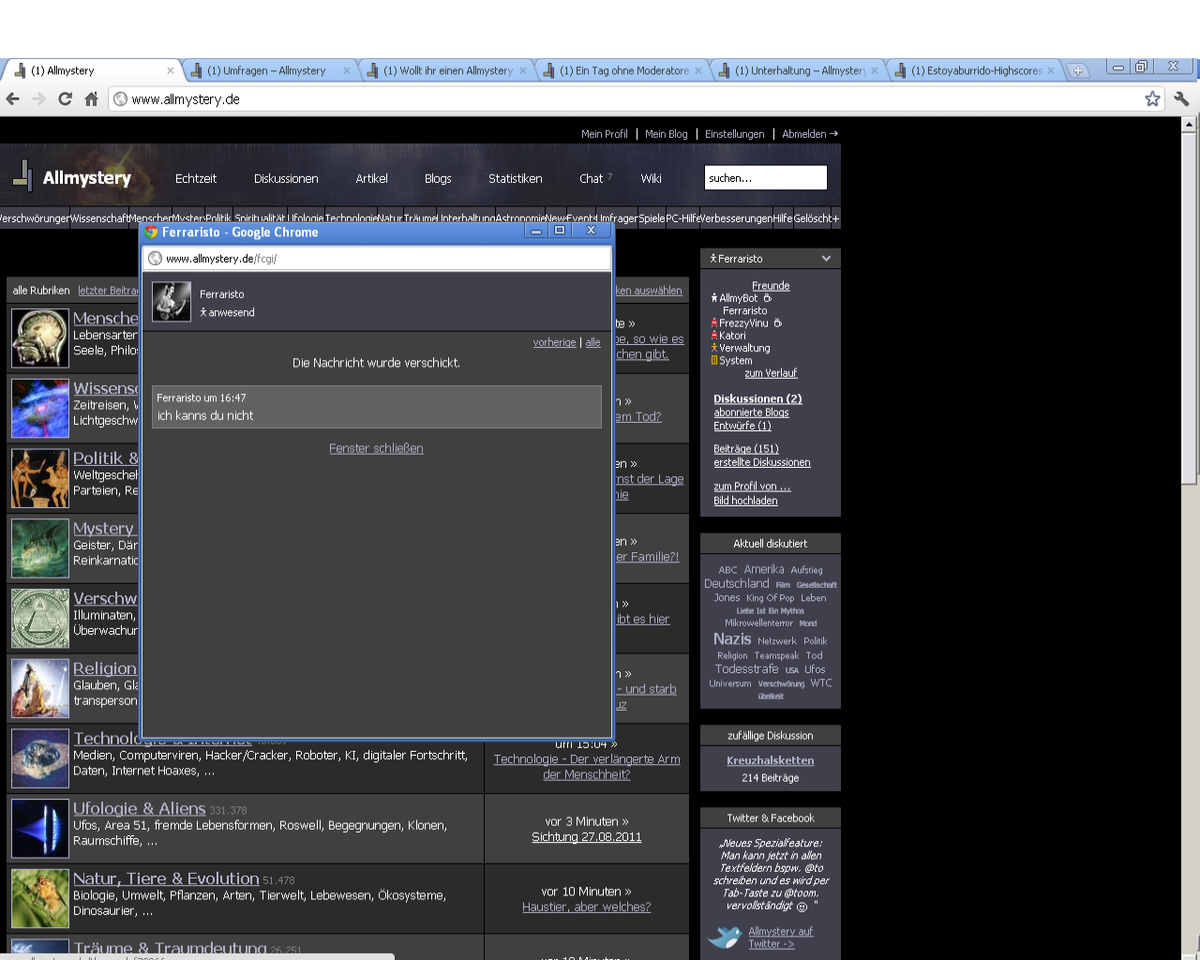Click the Nazis tag in Aktuell diskutiert
This screenshot has width=1200, height=960.
pos(732,639)
